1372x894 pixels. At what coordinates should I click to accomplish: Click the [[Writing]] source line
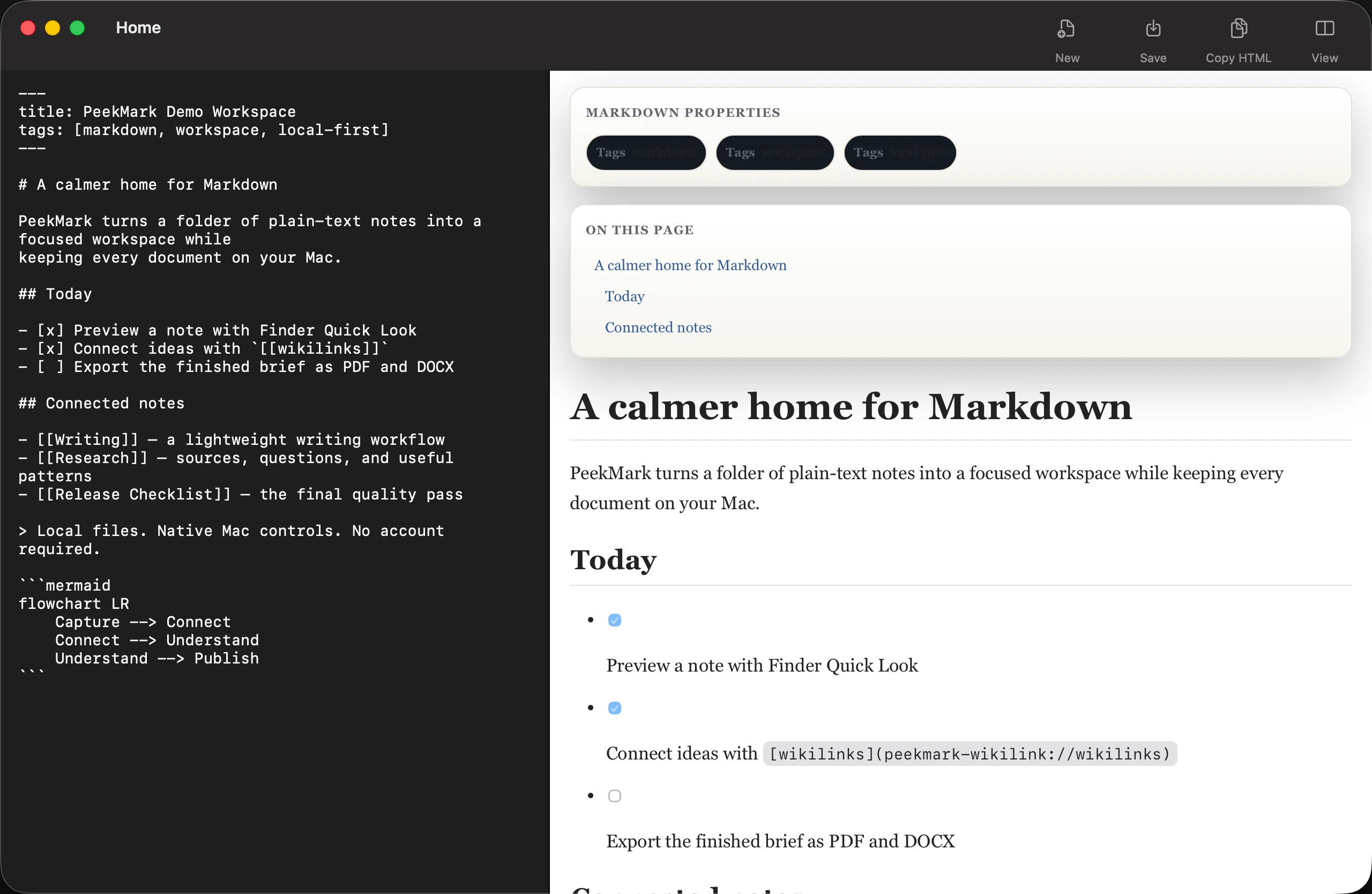232,440
